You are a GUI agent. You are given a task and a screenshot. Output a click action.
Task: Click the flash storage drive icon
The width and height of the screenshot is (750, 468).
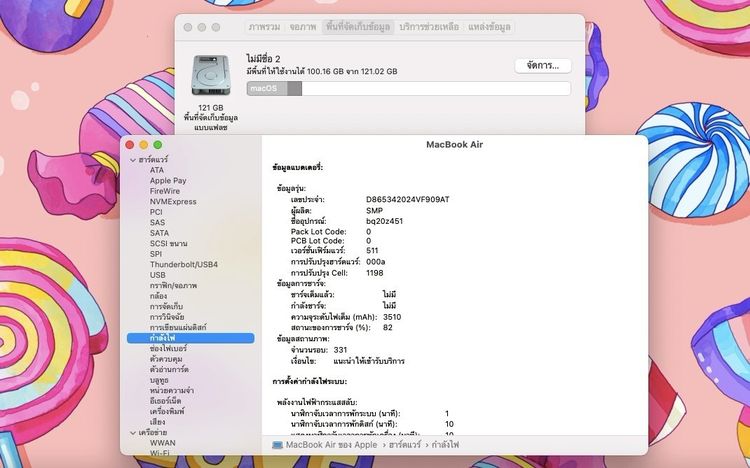(x=210, y=76)
